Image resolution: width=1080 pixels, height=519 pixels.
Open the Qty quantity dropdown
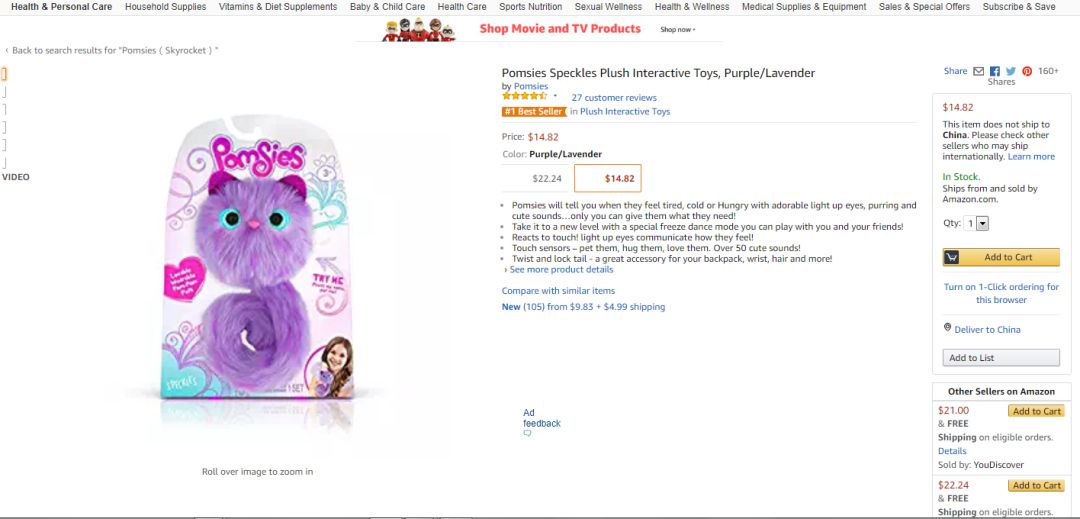click(982, 224)
